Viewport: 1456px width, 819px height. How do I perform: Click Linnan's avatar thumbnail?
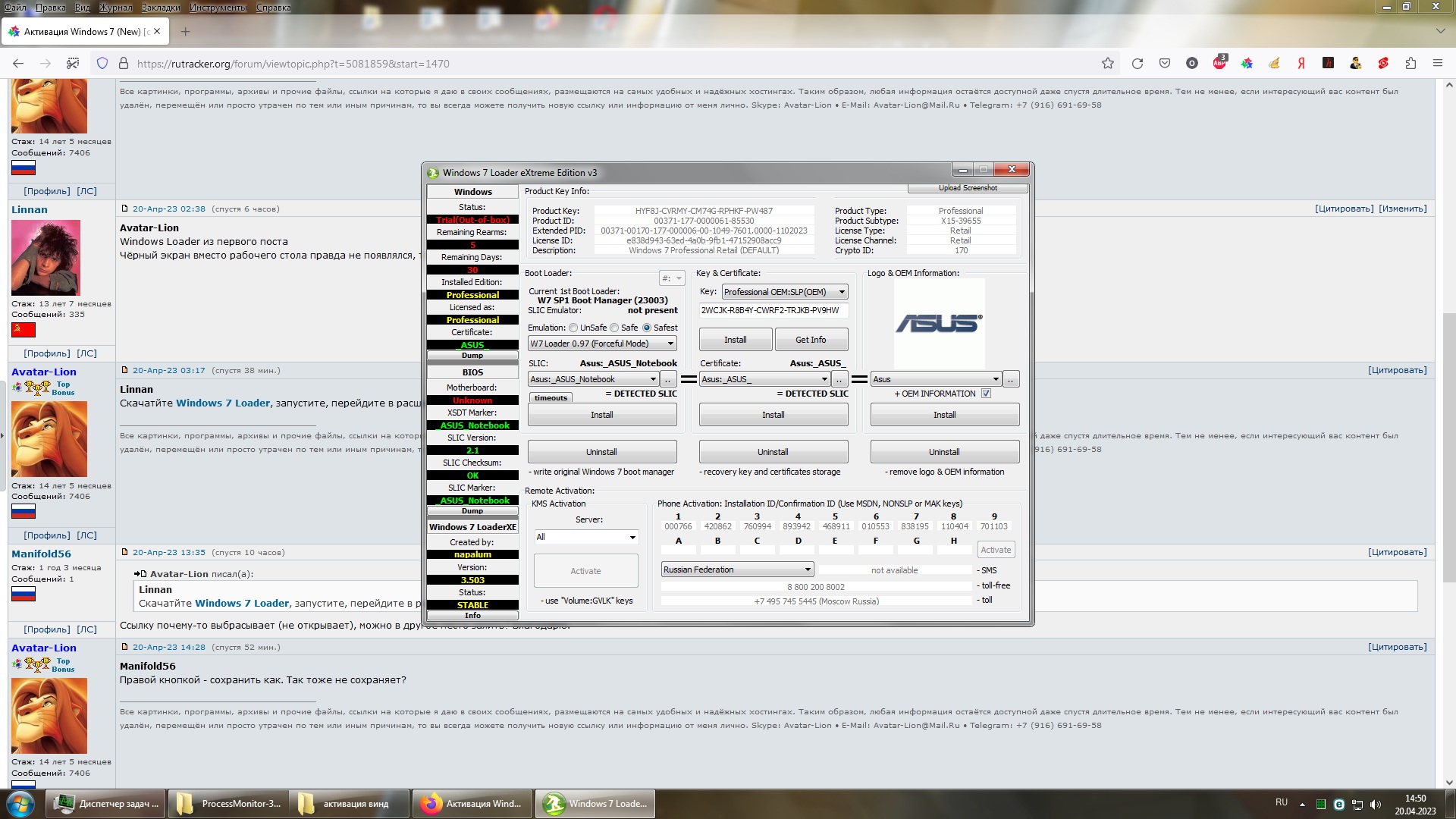pos(45,258)
